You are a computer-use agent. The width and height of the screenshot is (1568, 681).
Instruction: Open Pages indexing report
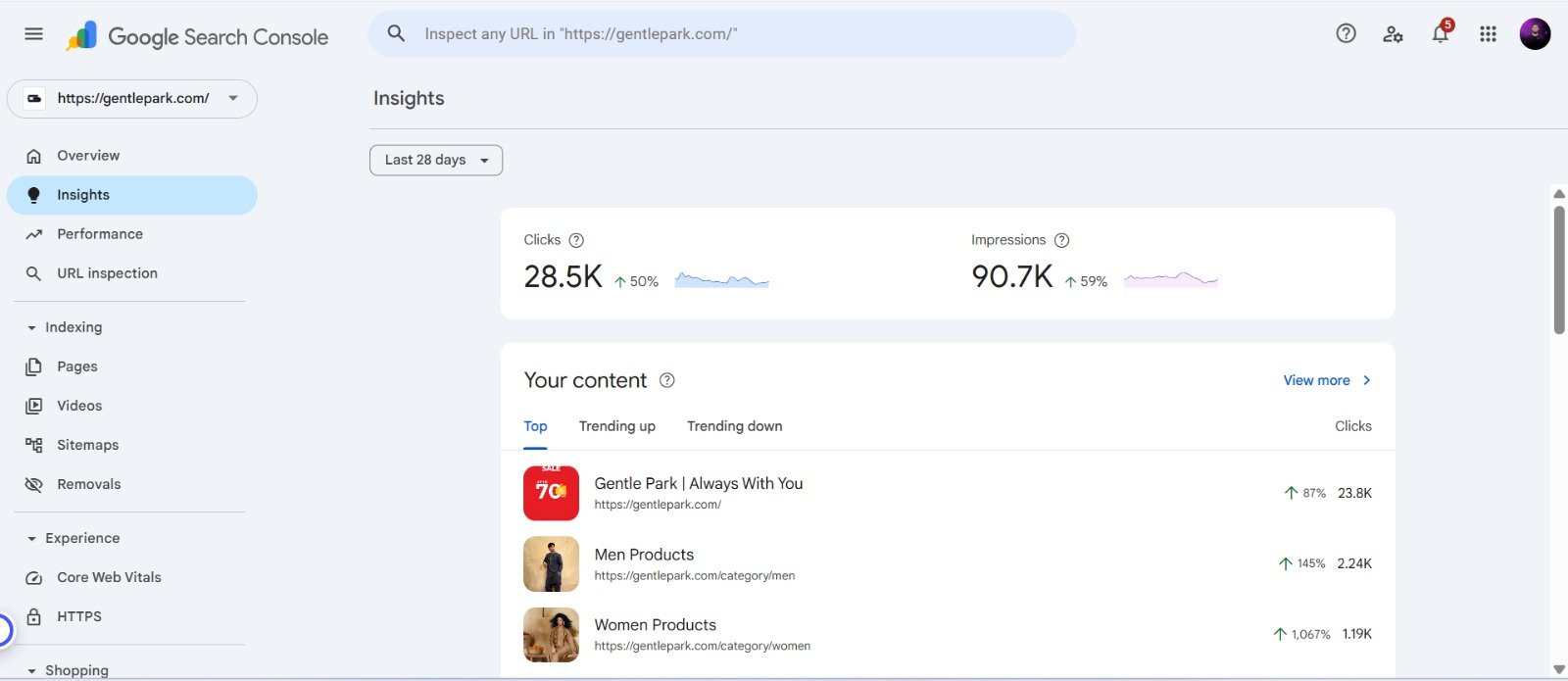[x=132, y=366]
